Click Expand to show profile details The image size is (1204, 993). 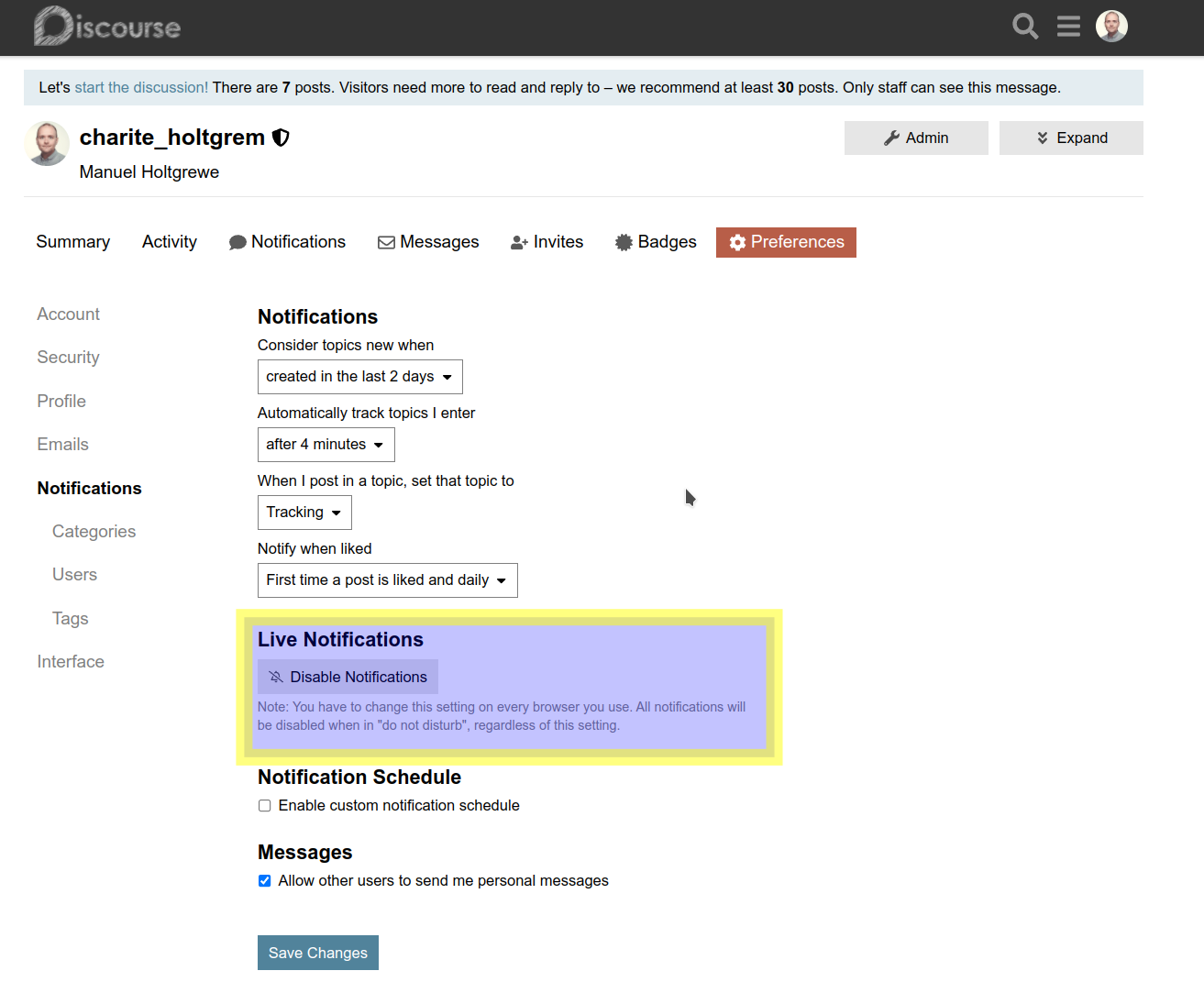tap(1071, 138)
